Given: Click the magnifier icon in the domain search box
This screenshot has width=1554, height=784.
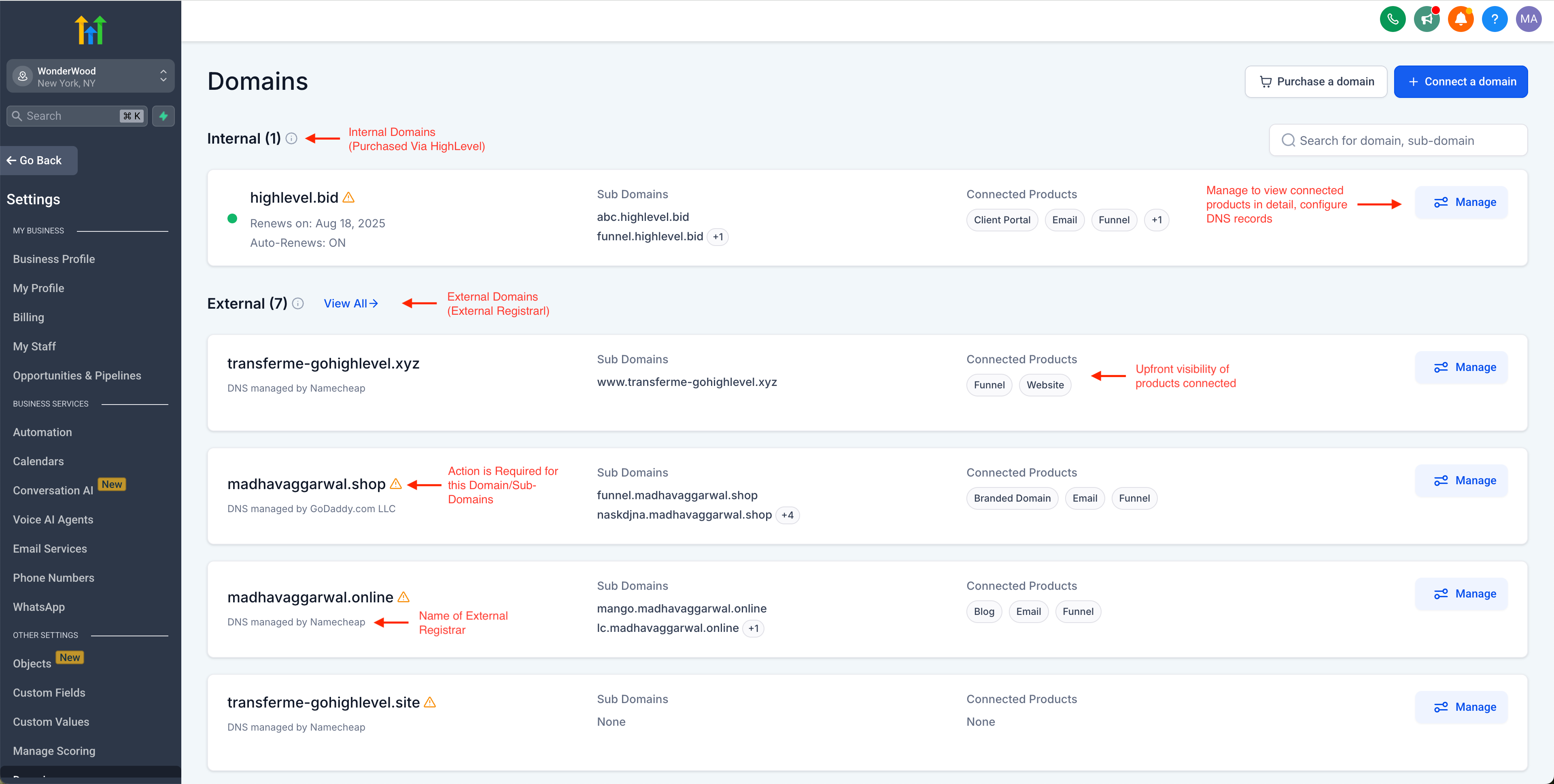Looking at the screenshot, I should tap(1288, 140).
